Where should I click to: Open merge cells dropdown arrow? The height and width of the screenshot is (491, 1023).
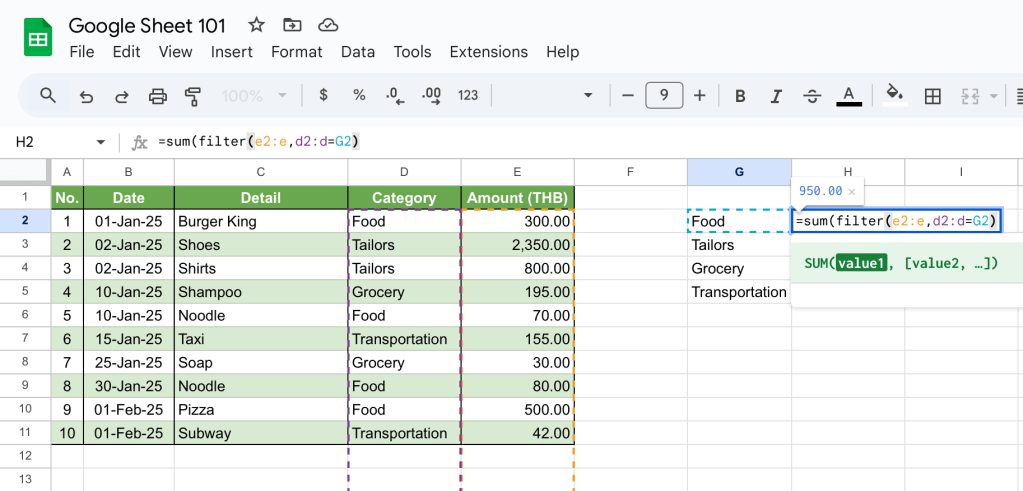(x=994, y=97)
